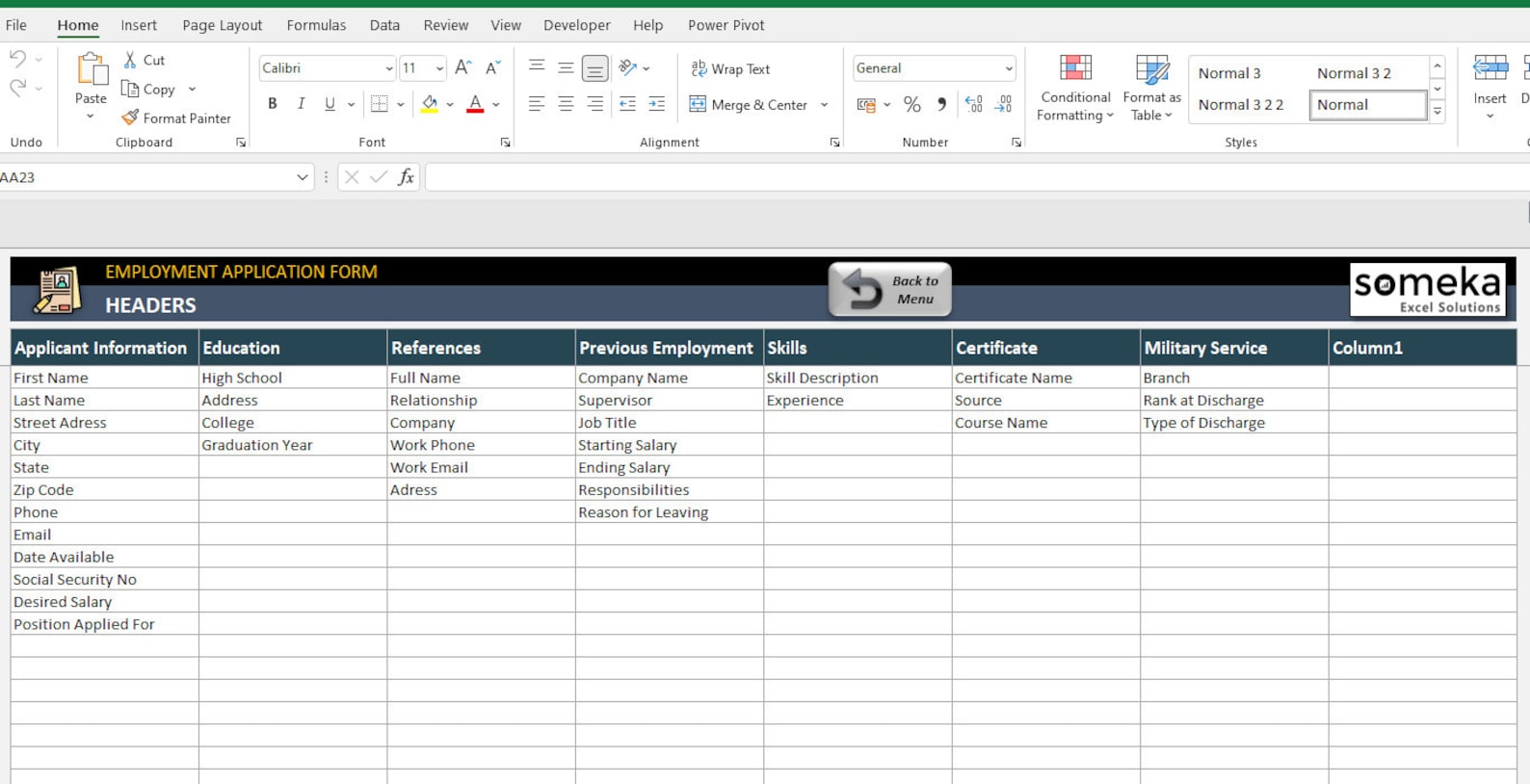Decrease font size with the A-down icon
1530x784 pixels.
pos(492,67)
